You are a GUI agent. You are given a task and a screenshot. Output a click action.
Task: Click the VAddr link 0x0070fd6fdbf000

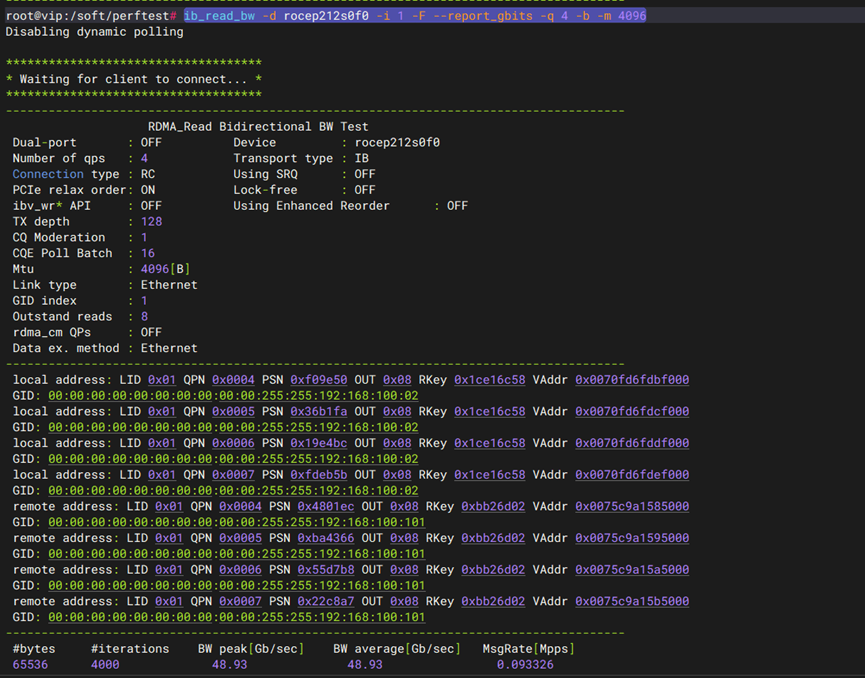631,380
